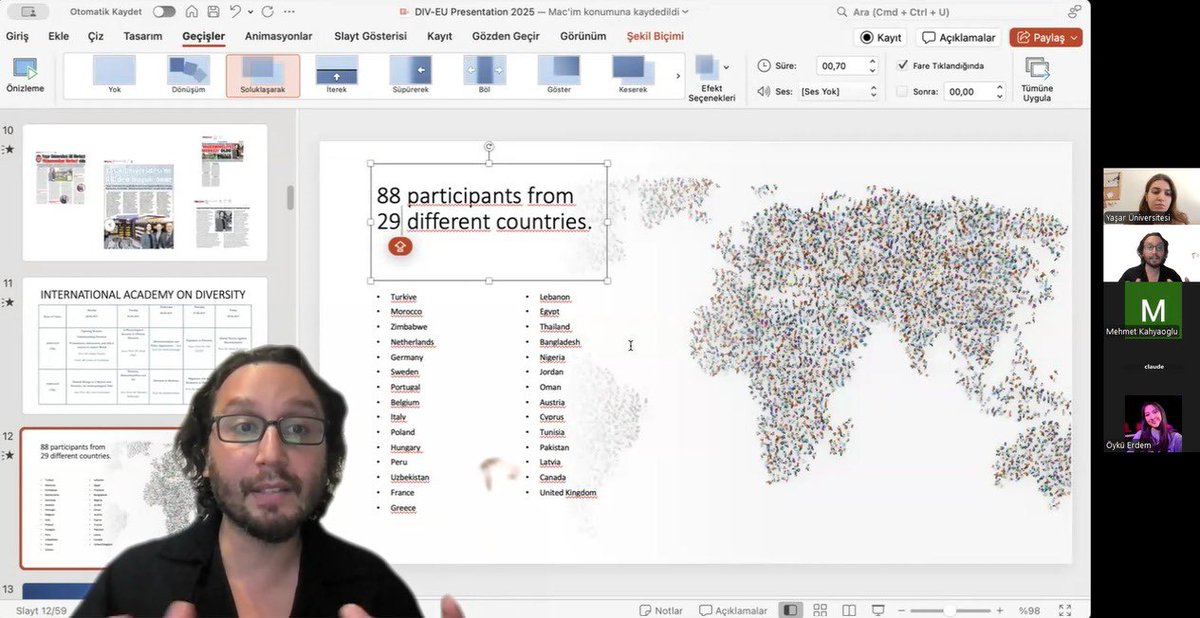1200x618 pixels.
Task: Click the Save icon in title bar
Action: coord(212,12)
